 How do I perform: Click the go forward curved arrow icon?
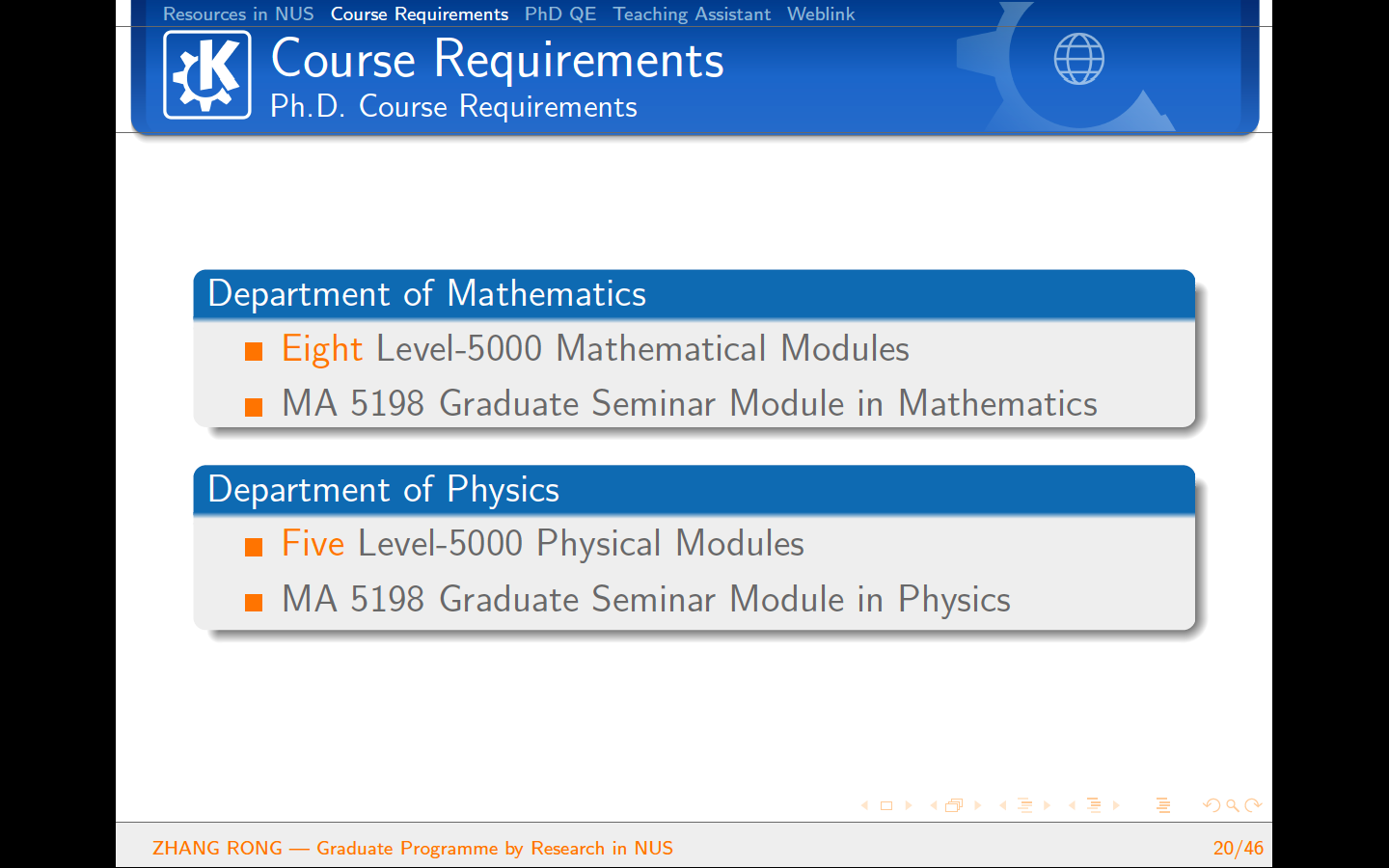click(1253, 805)
